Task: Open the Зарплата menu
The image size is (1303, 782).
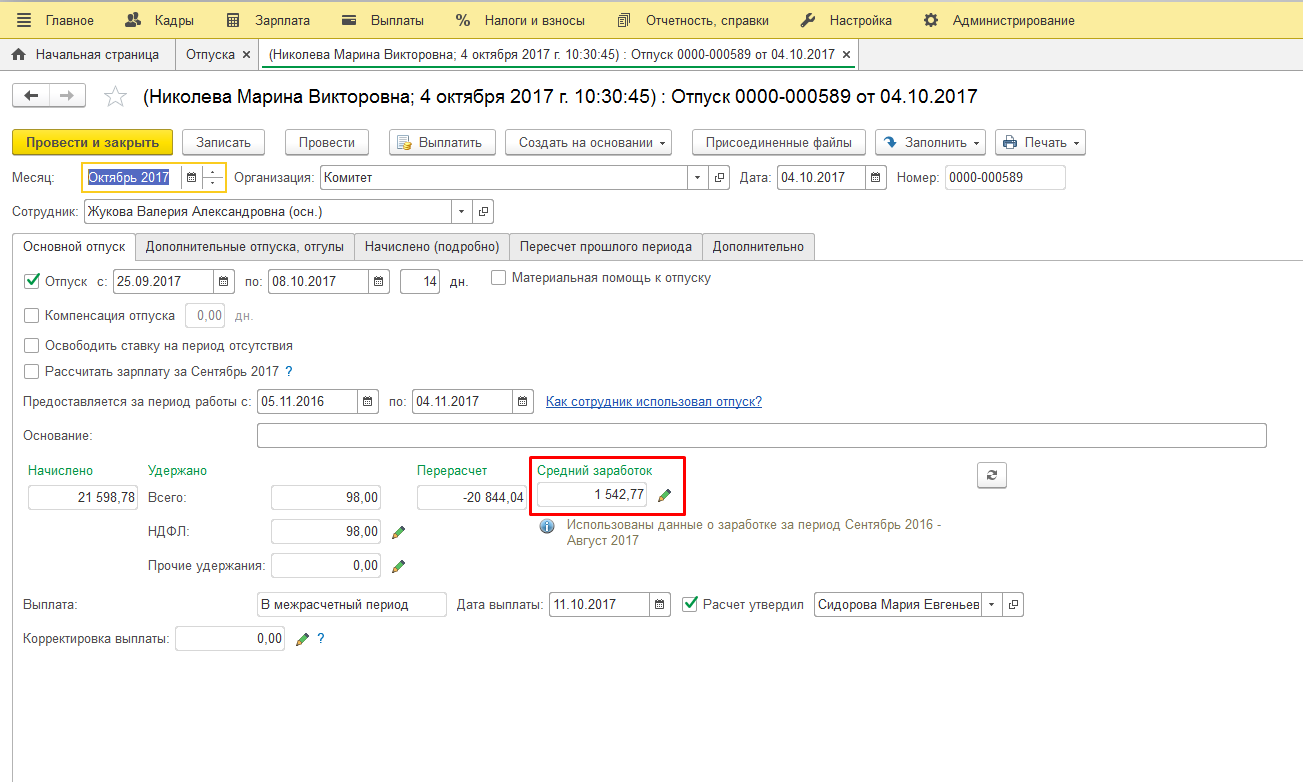Action: 268,20
